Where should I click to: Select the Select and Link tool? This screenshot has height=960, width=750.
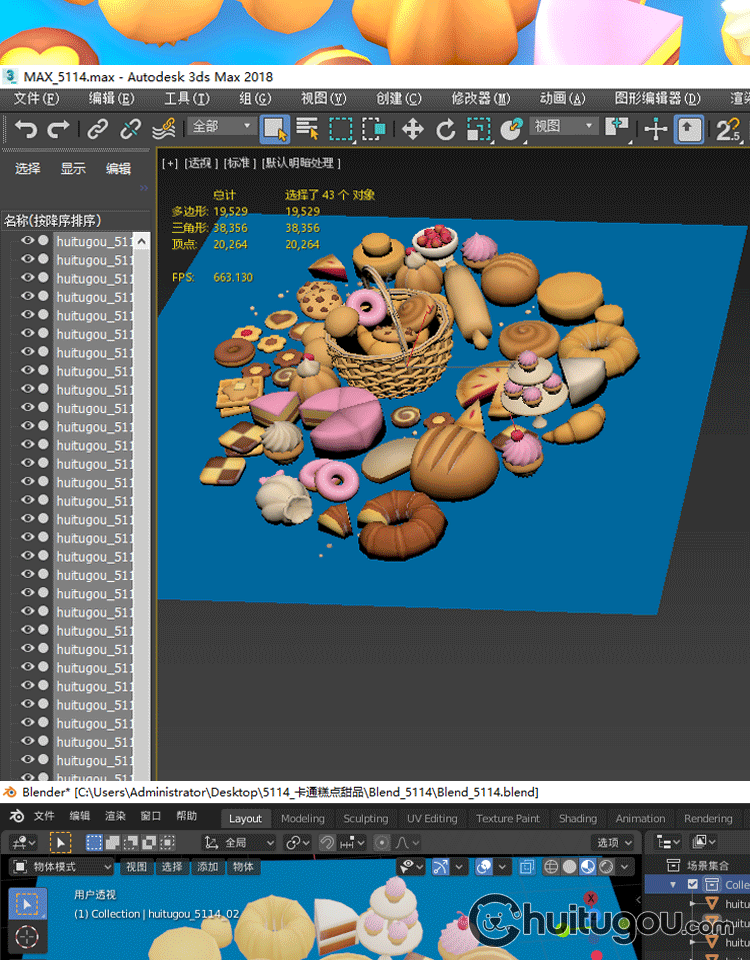click(97, 129)
